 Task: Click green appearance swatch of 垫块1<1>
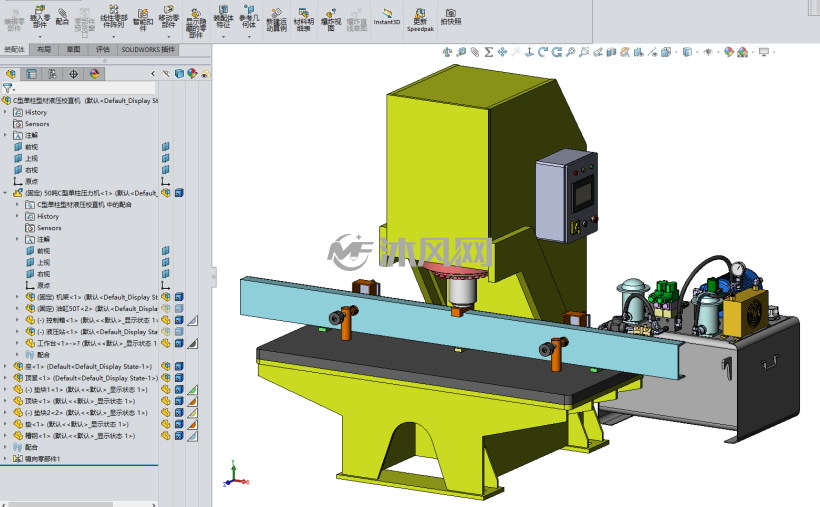tap(192, 389)
